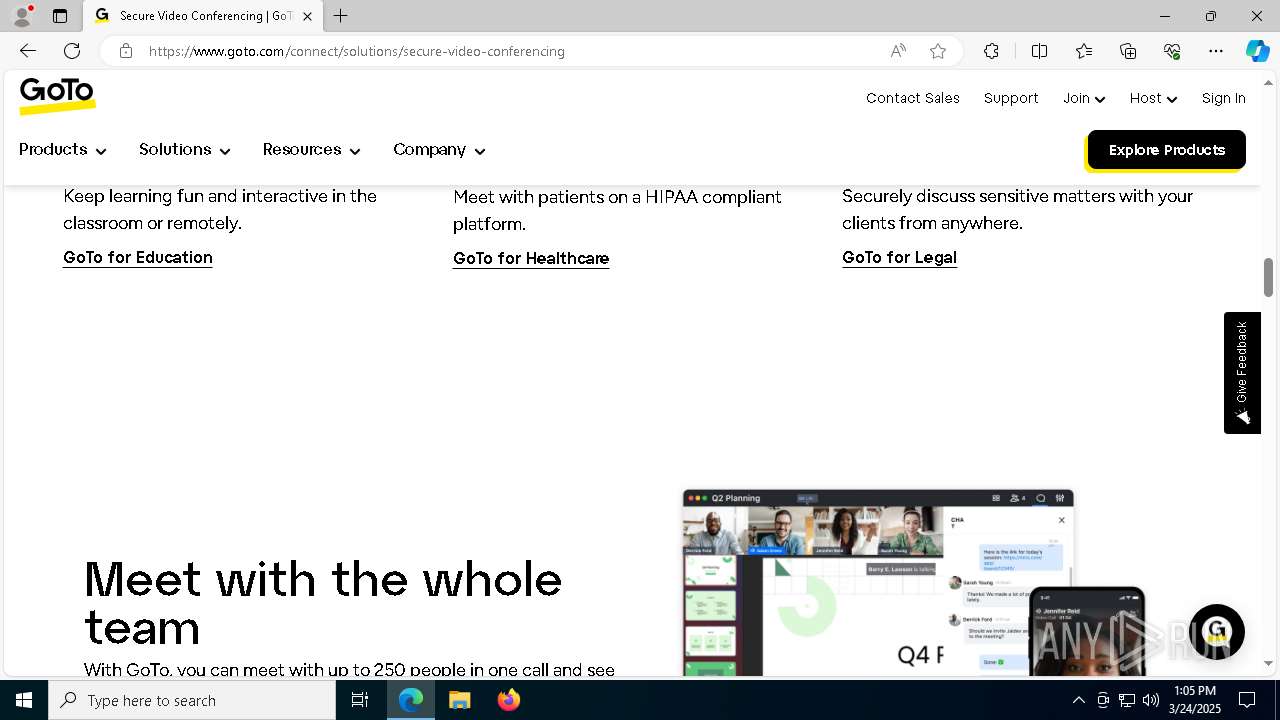Screen dimensions: 1280x720
Task: Click the page vertical scrollbar thumb
Action: coord(1269,276)
